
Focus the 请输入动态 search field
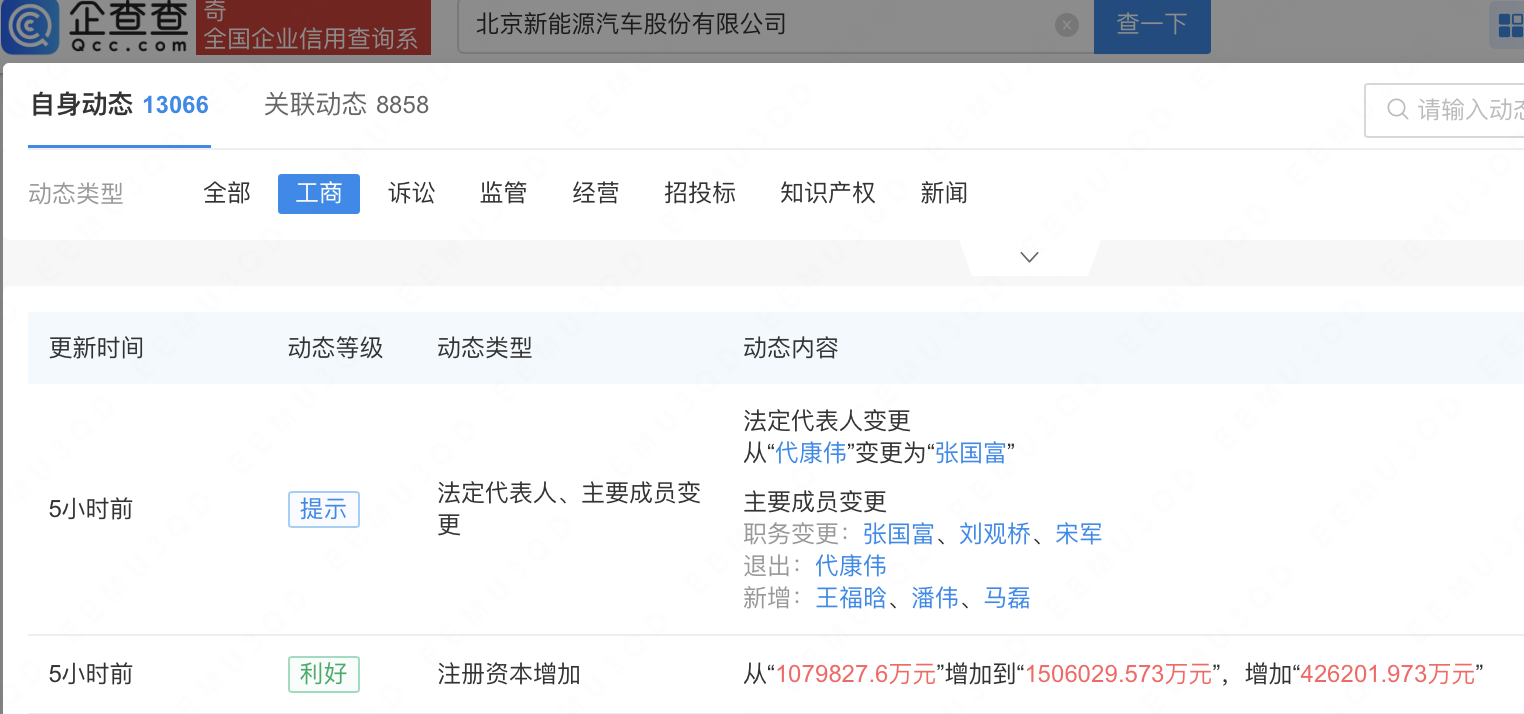click(1445, 109)
